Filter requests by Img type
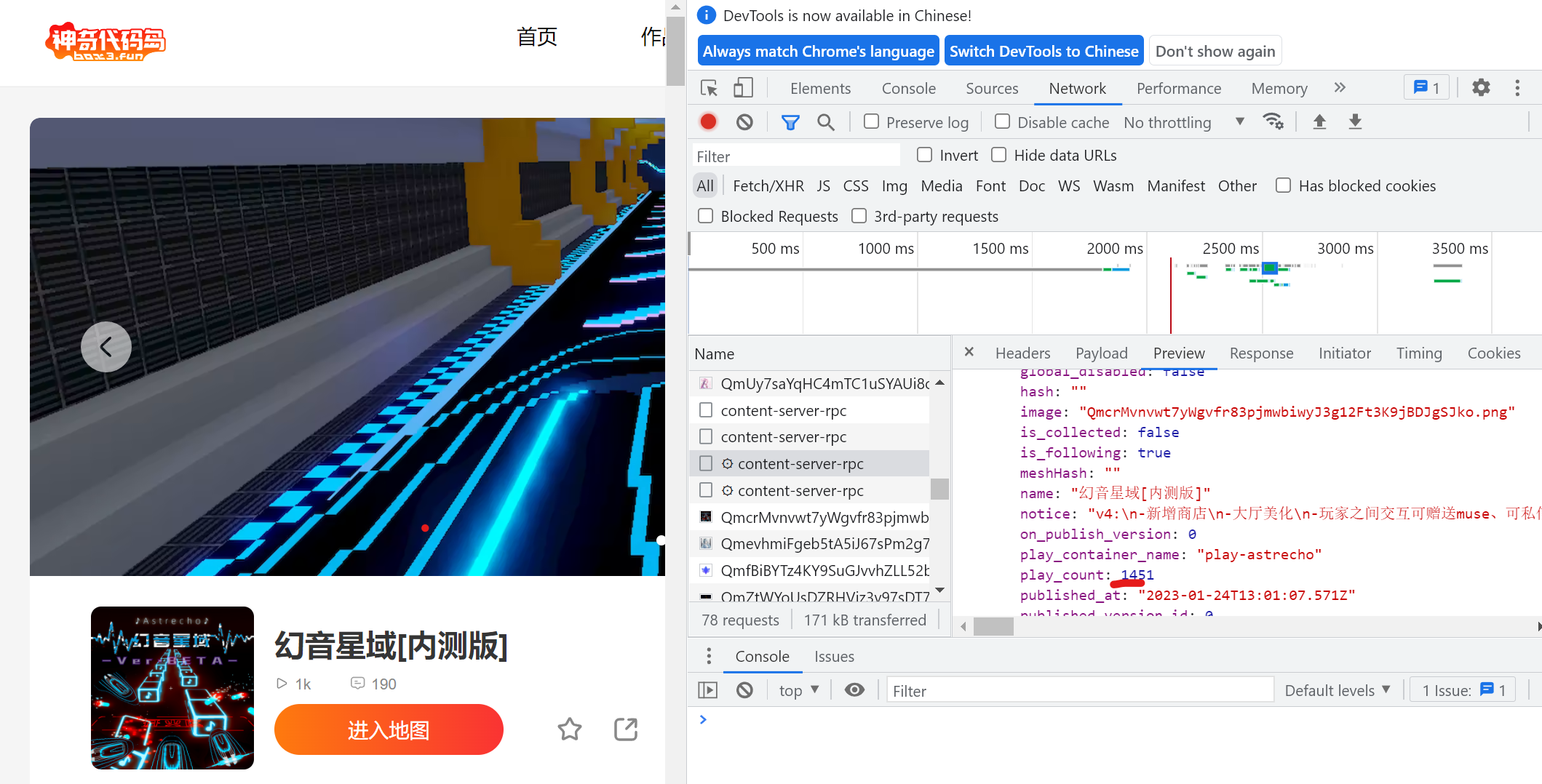Image resolution: width=1542 pixels, height=784 pixels. [894, 185]
